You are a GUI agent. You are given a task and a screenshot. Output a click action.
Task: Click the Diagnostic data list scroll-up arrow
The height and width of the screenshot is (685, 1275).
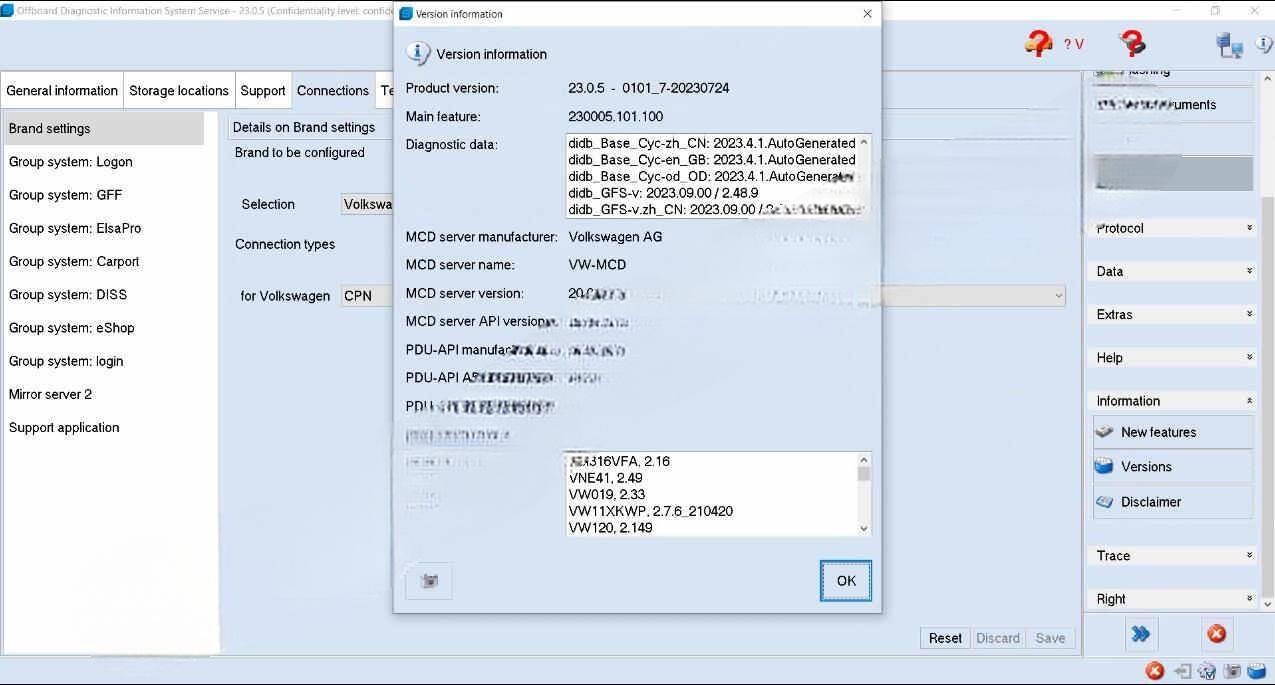[x=864, y=143]
